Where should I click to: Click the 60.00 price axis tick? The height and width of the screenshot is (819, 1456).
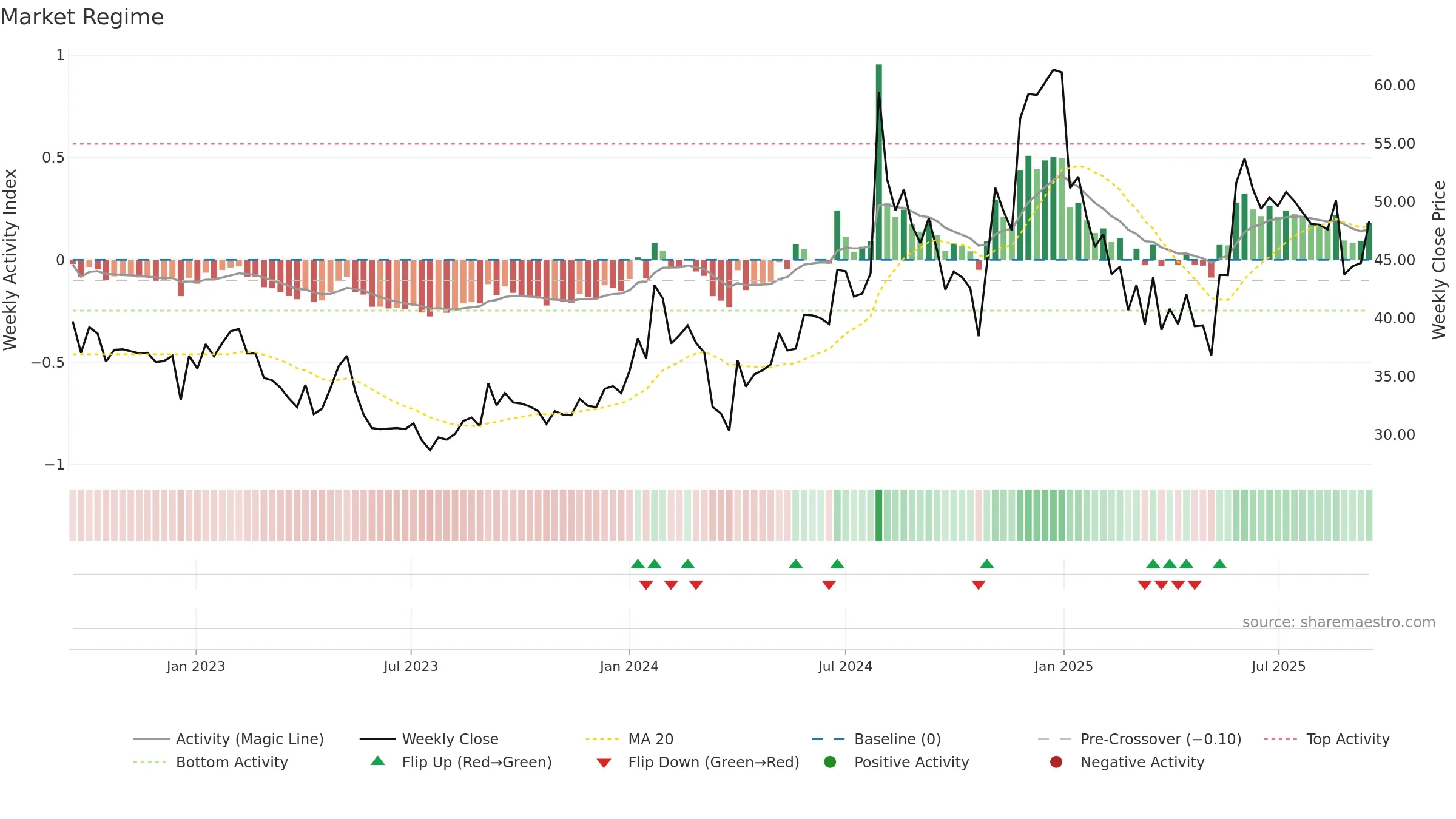tap(1395, 86)
